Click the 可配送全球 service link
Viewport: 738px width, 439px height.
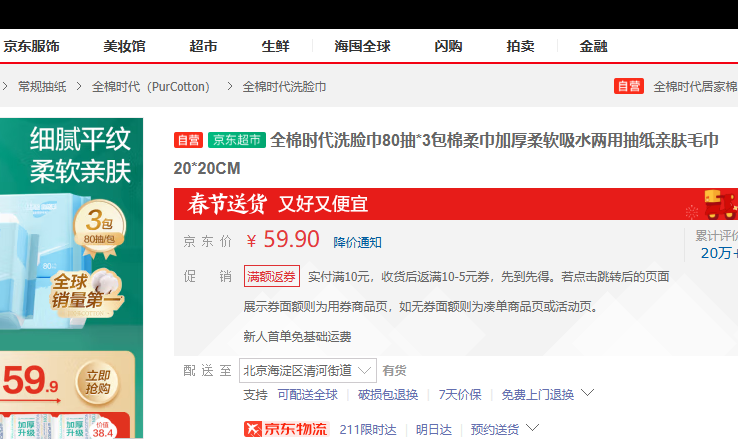[307, 394]
